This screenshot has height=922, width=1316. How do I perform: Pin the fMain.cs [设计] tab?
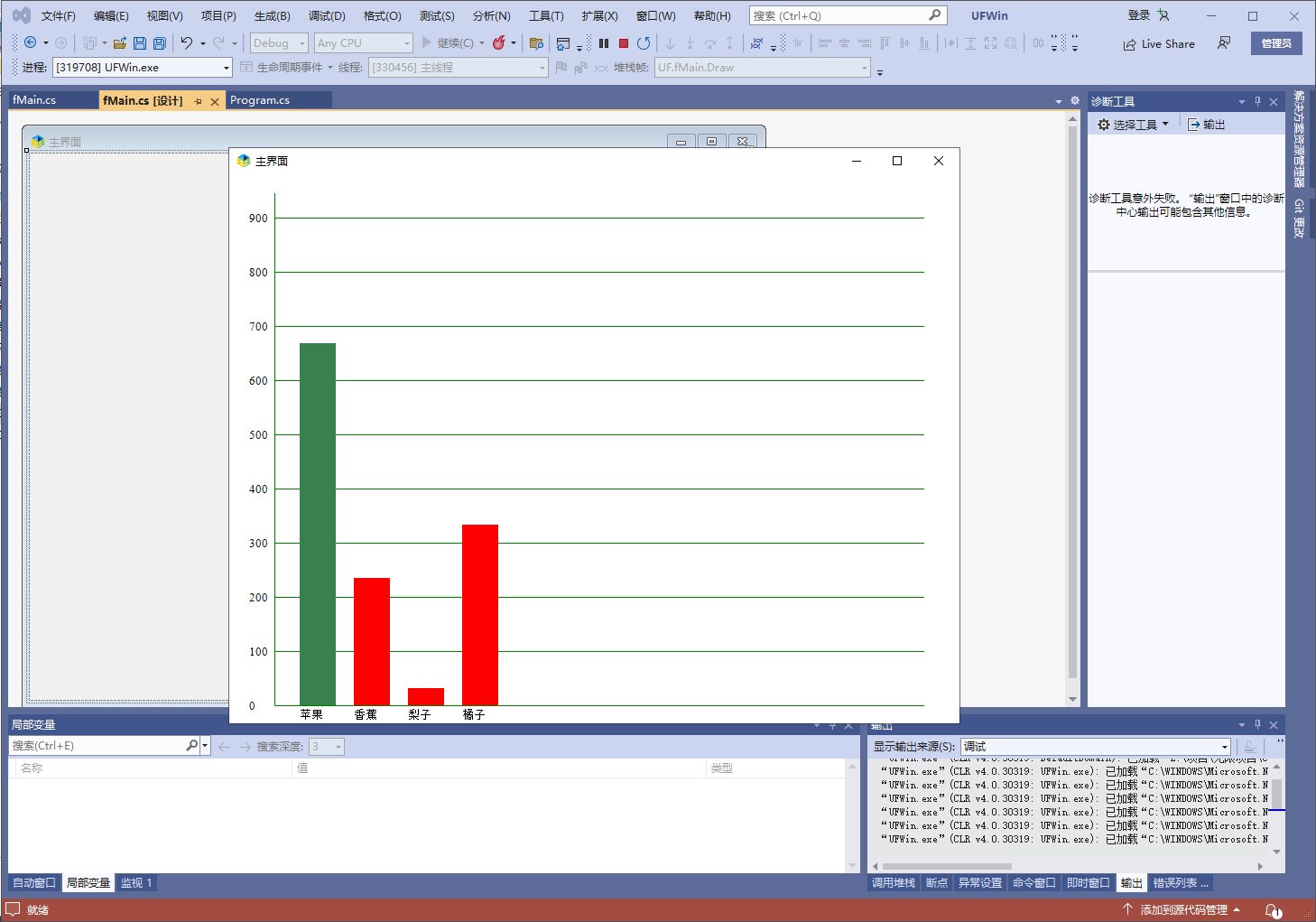tap(198, 101)
